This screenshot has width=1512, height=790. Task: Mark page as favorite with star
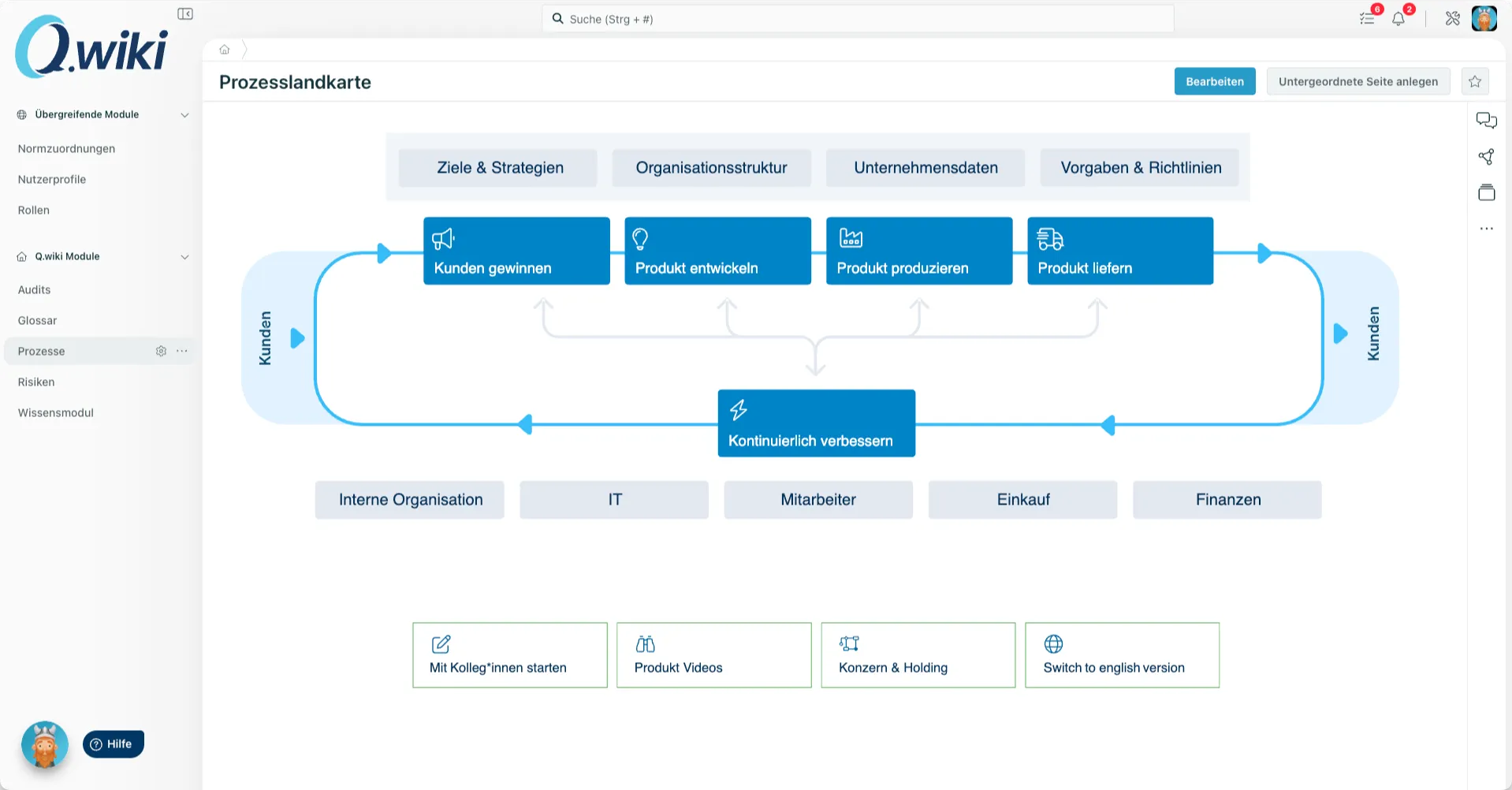point(1475,81)
